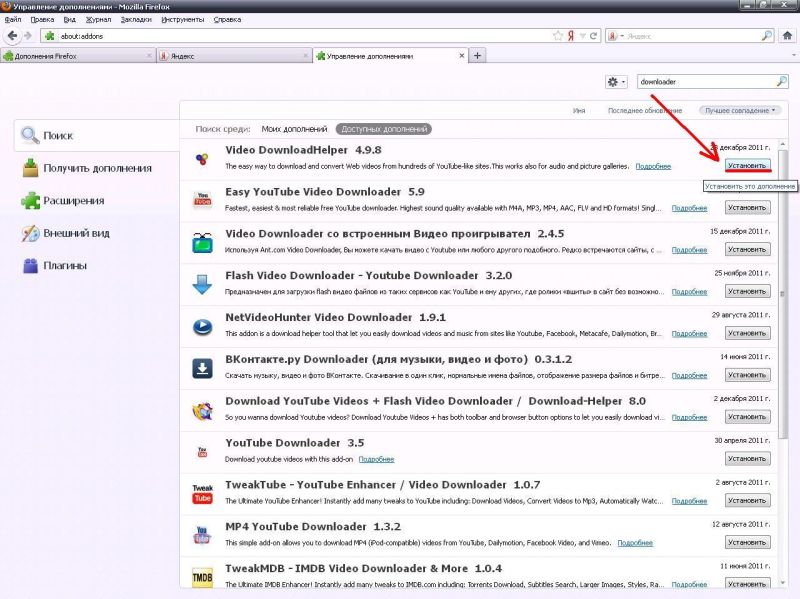The height and width of the screenshot is (599, 800).
Task: Open the address bar history dropdown arrow
Action: click(x=582, y=36)
